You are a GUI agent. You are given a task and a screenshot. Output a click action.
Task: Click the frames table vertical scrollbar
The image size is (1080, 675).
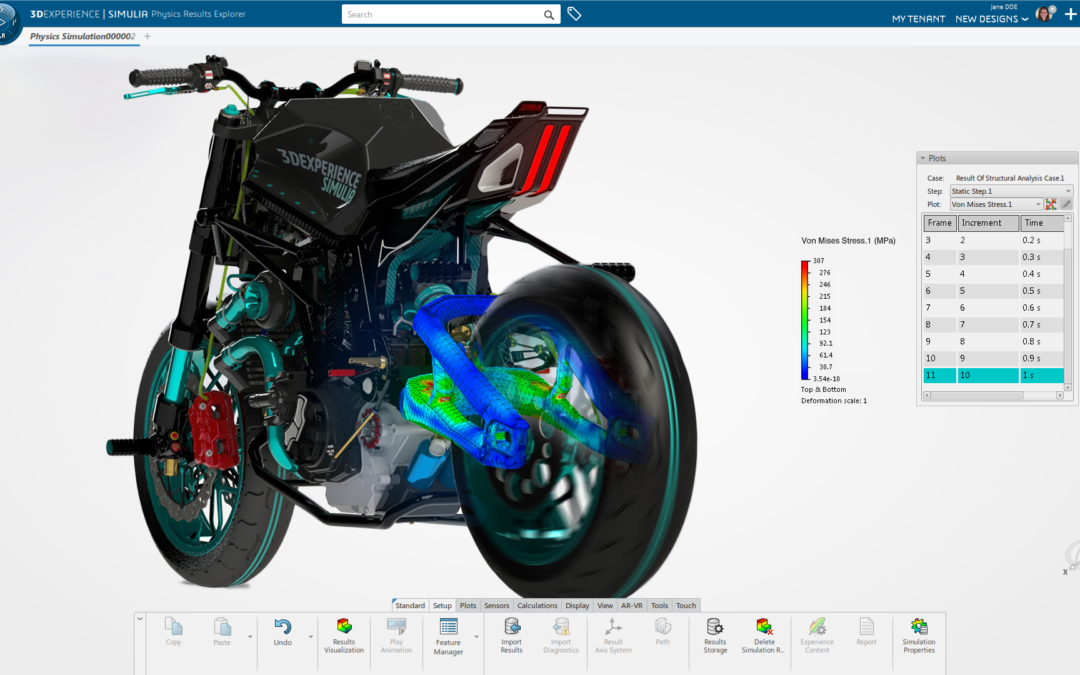click(1068, 303)
